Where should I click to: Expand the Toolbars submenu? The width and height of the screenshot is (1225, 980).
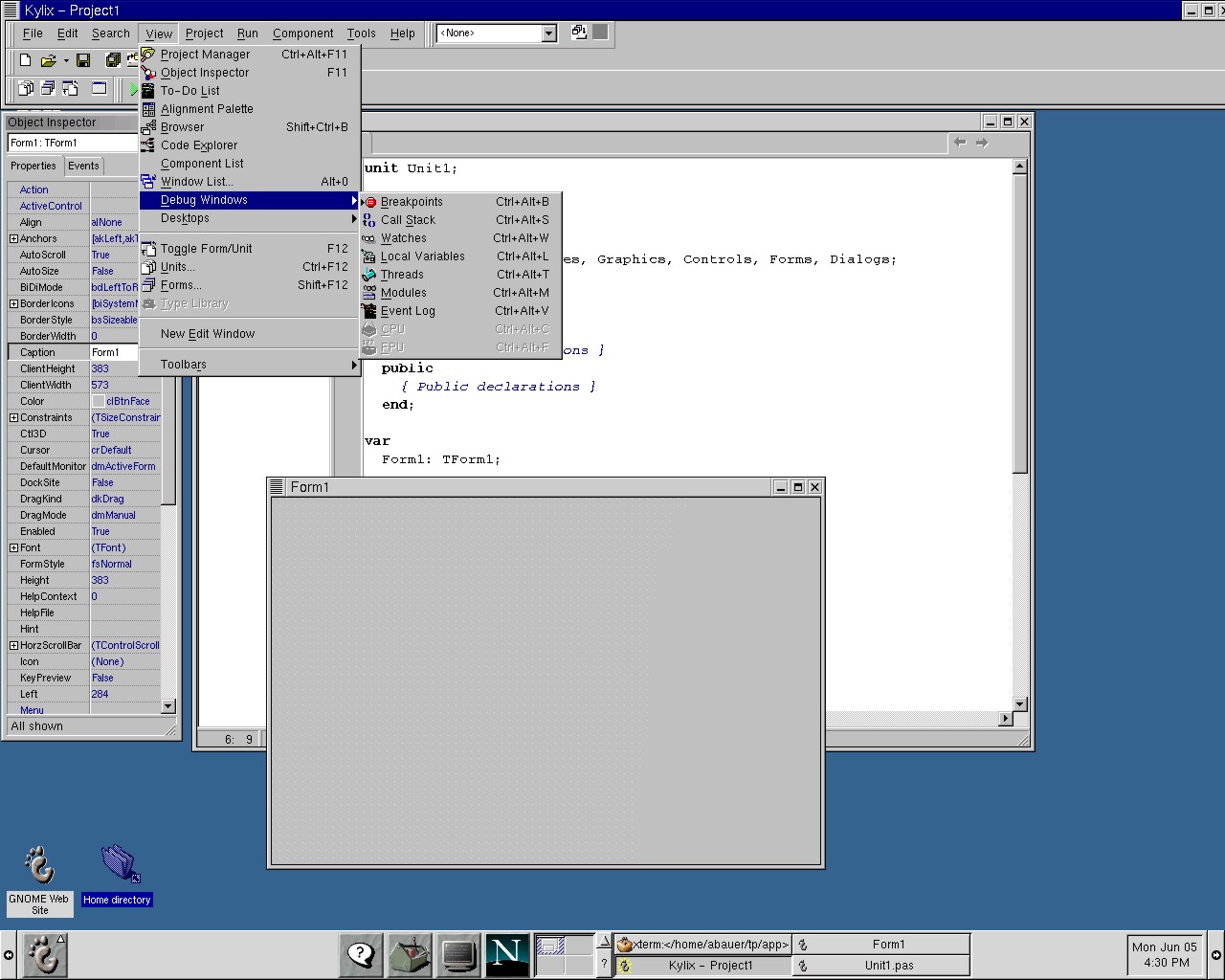point(249,365)
